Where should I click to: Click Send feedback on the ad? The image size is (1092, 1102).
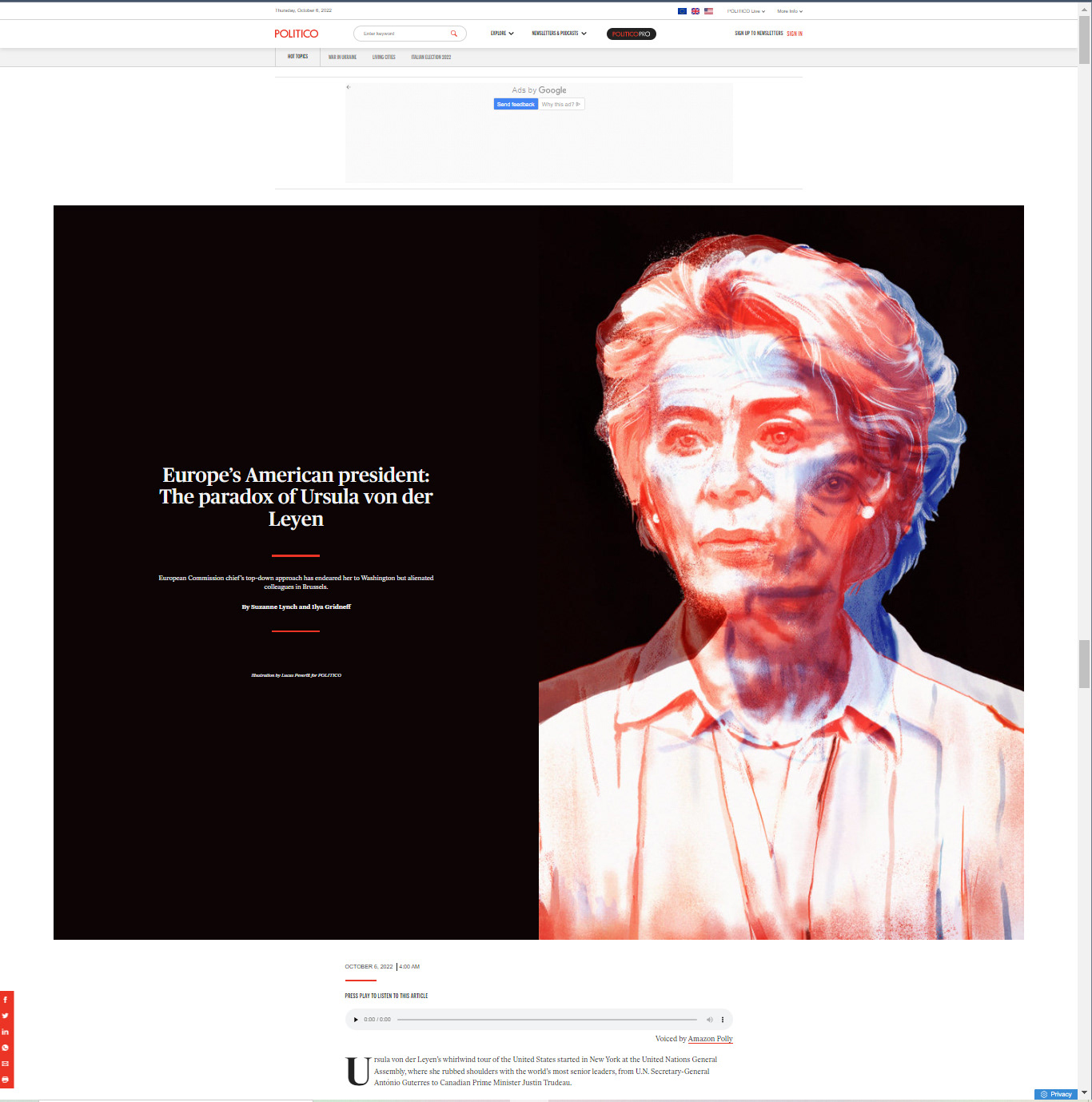pos(516,105)
